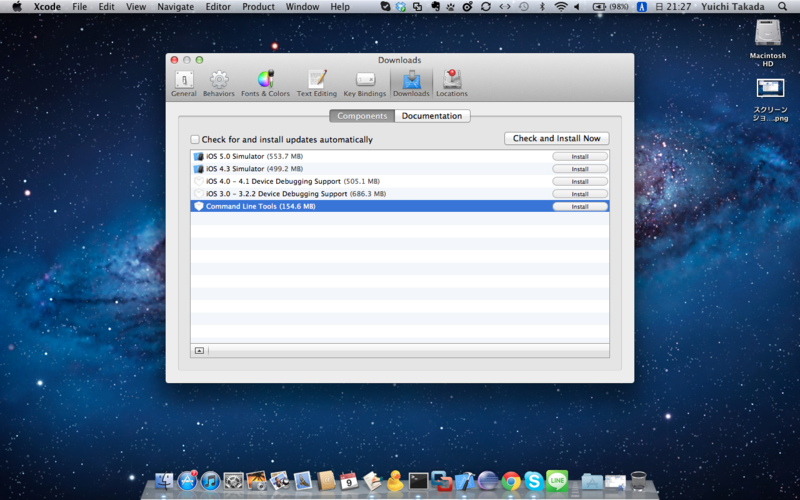Image resolution: width=800 pixels, height=500 pixels.
Task: Open Finder from the Dock
Action: pos(164,481)
